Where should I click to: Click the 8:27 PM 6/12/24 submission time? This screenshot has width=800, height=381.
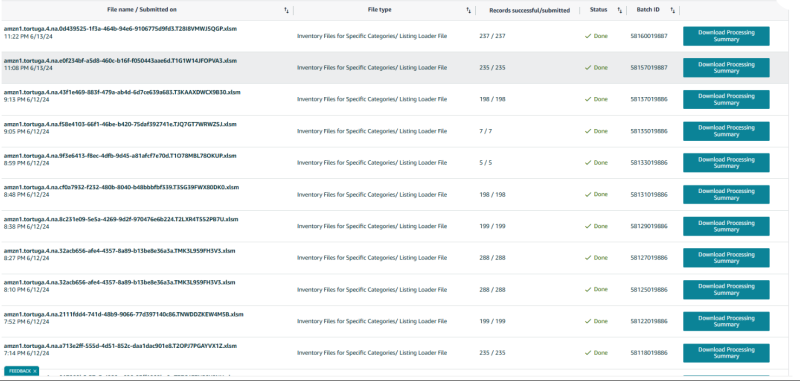(x=27, y=259)
